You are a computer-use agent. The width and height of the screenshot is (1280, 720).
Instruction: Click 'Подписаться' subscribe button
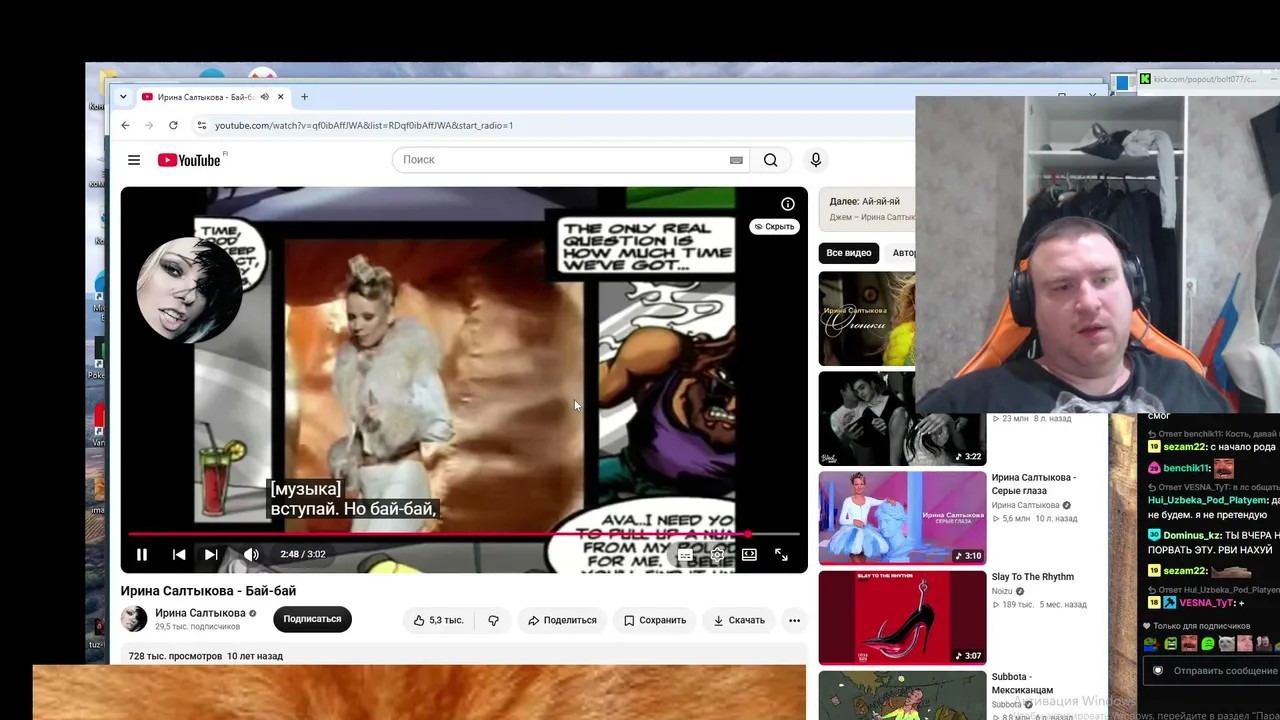pos(312,619)
